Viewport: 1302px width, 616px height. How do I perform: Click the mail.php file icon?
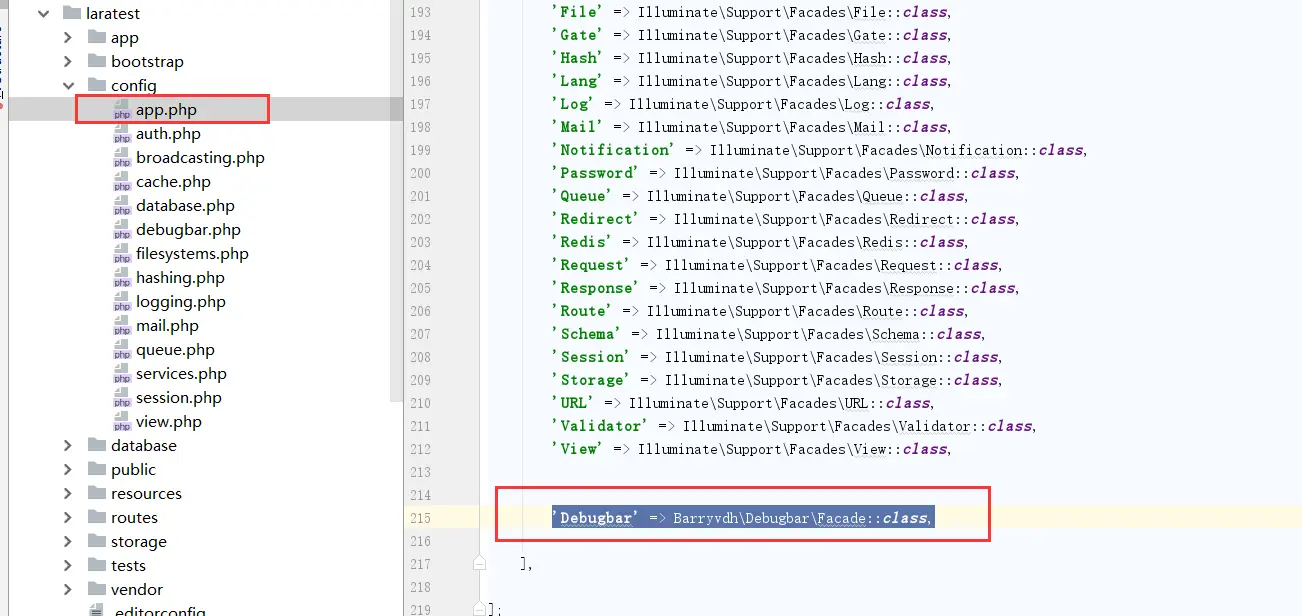122,326
